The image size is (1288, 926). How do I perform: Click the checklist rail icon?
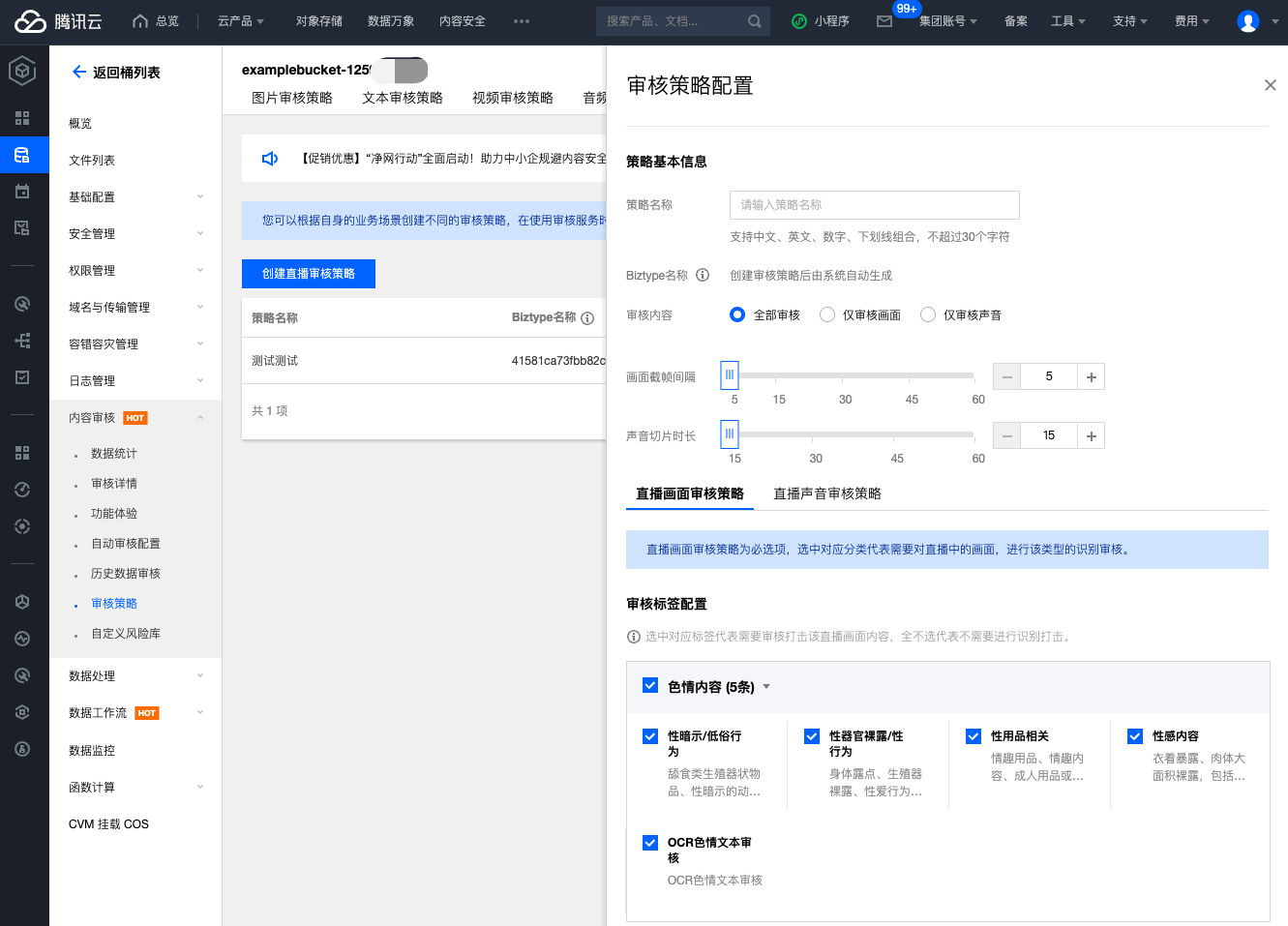point(22,377)
